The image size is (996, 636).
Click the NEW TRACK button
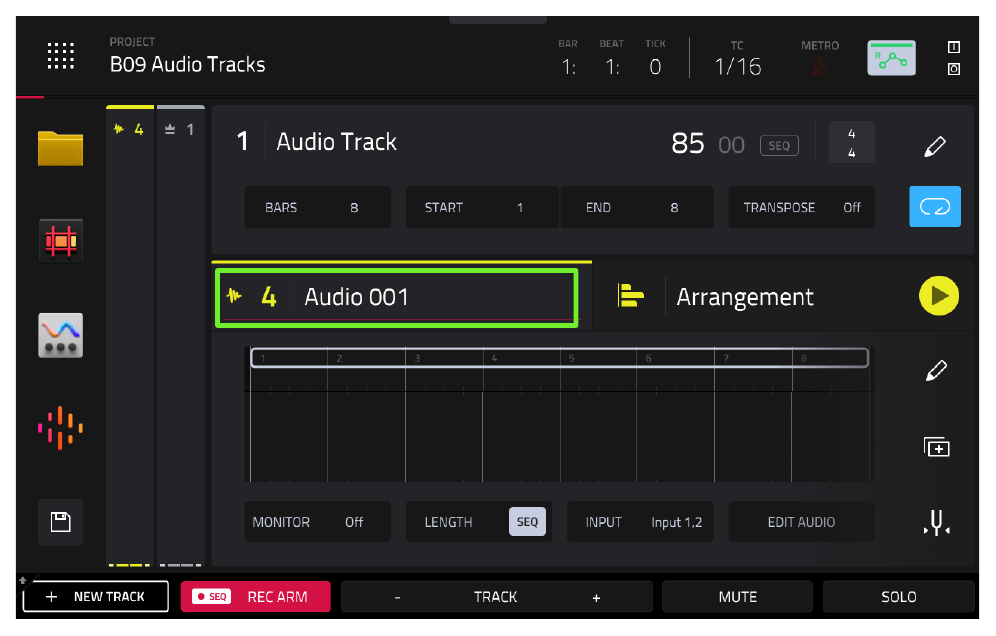click(96, 597)
